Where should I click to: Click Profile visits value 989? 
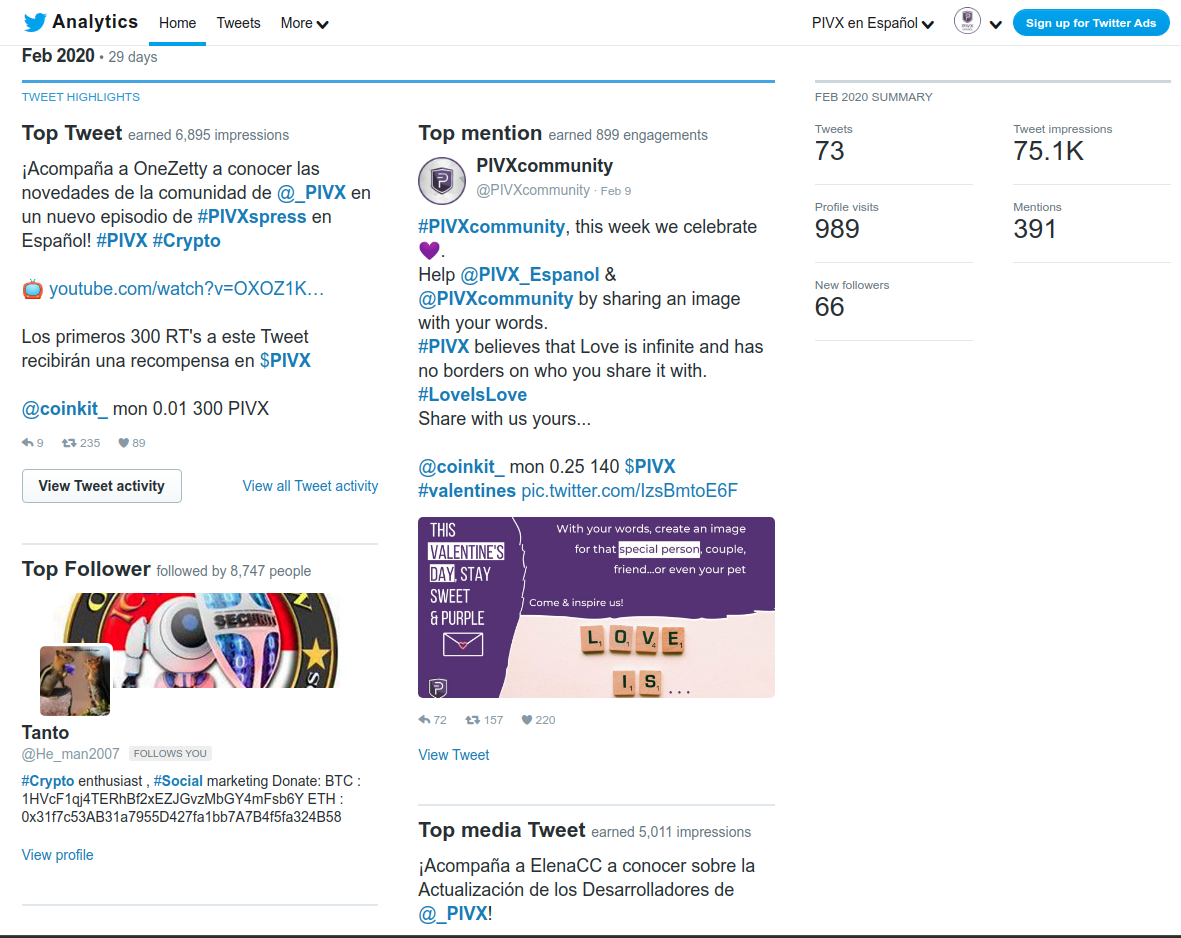pos(837,229)
